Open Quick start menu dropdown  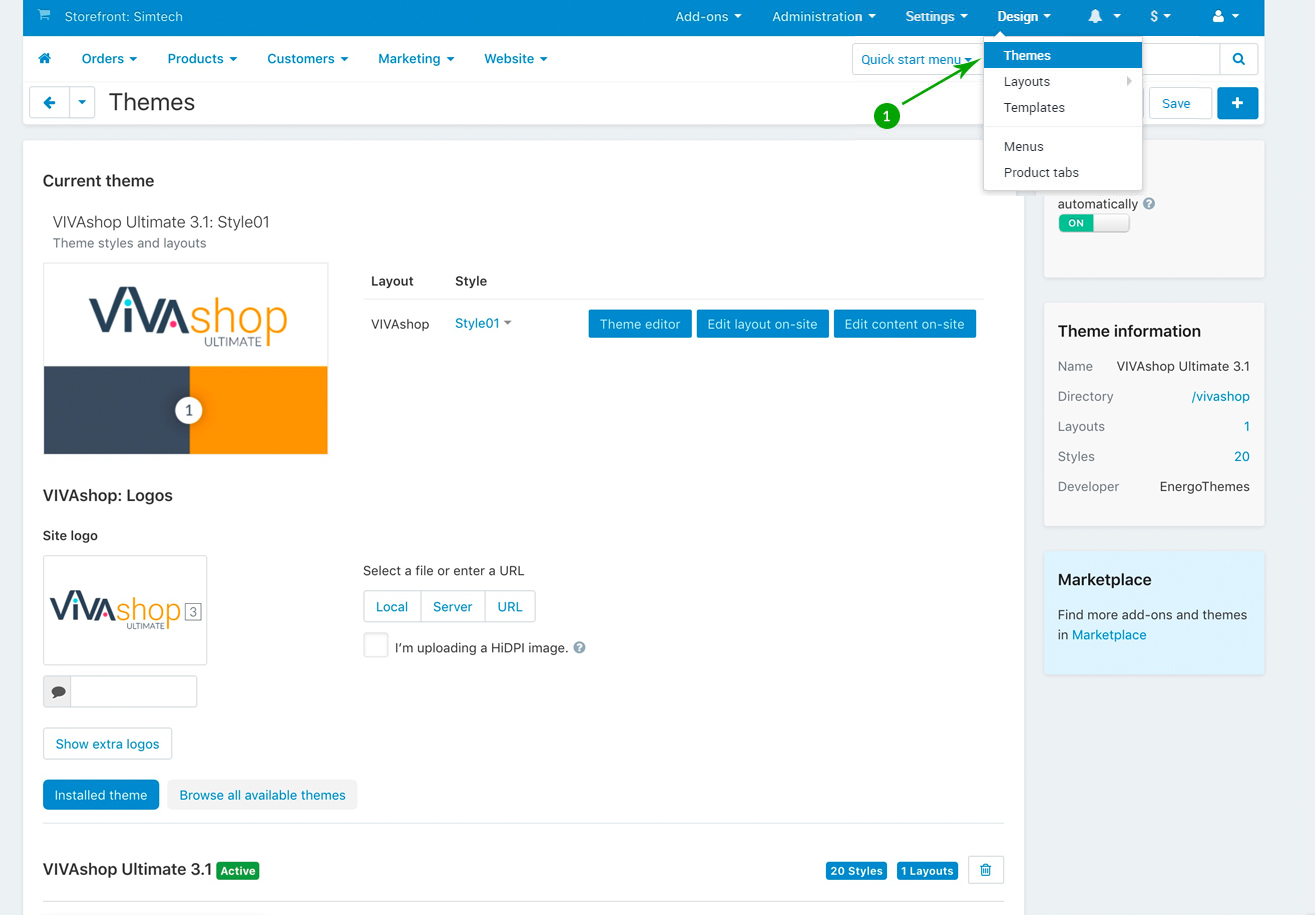pyautogui.click(x=917, y=59)
